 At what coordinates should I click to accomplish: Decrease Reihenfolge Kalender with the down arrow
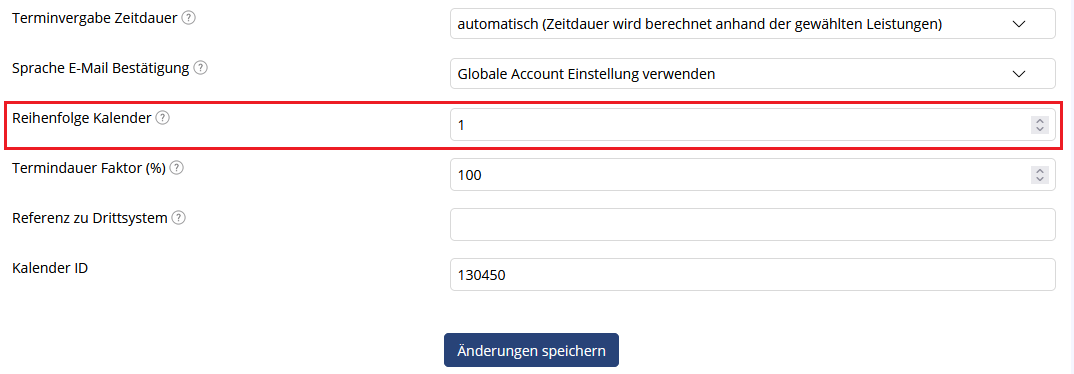click(1040, 129)
